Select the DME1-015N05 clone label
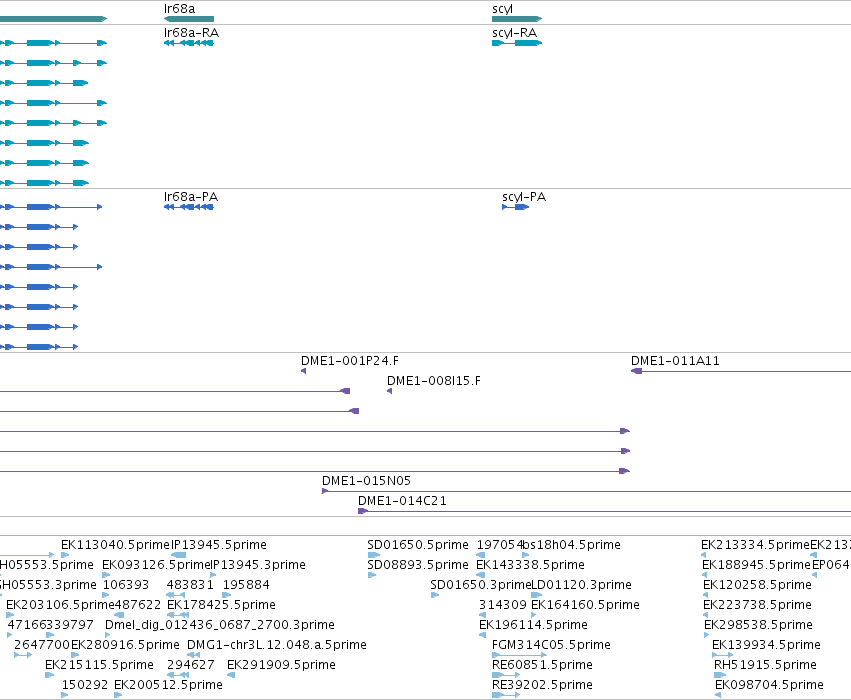The height and width of the screenshot is (700, 851). (x=366, y=480)
